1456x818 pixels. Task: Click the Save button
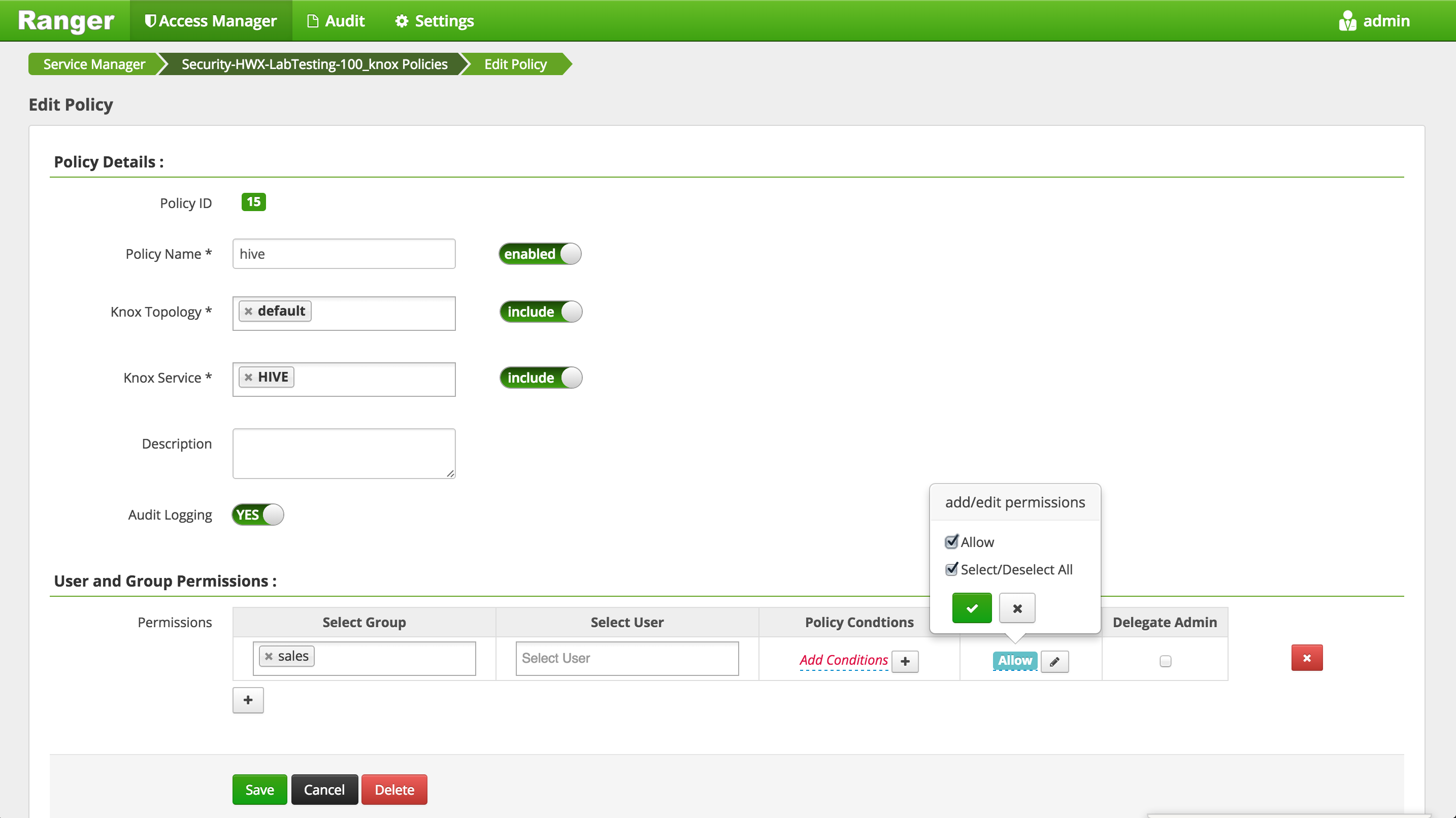(x=259, y=789)
